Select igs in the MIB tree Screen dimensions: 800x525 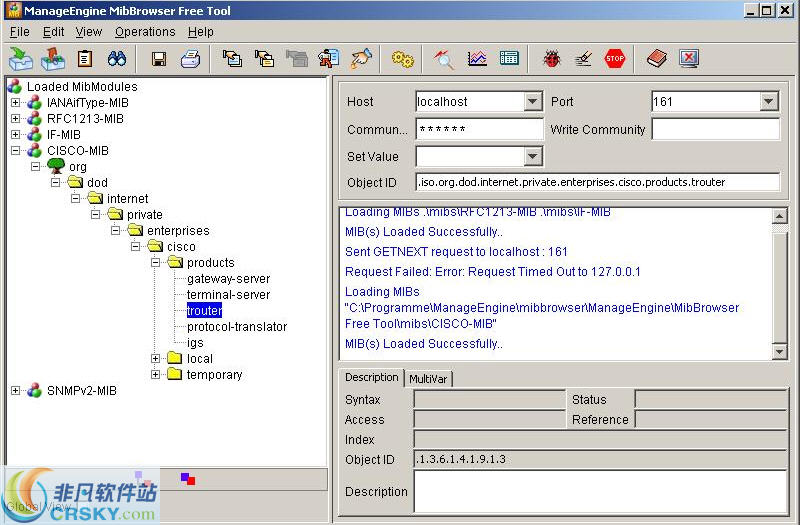pos(195,342)
